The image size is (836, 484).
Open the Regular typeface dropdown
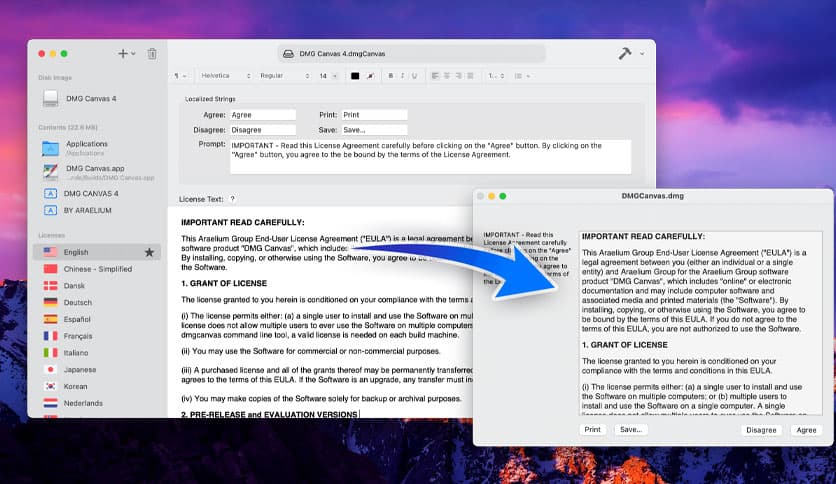(x=284, y=76)
